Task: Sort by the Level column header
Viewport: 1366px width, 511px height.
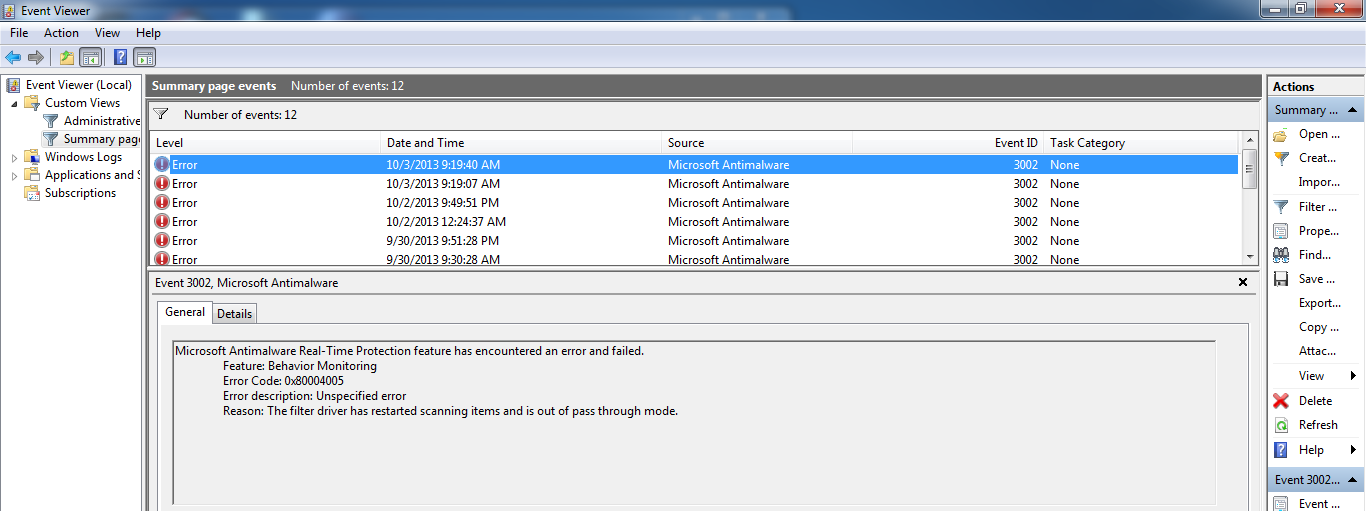Action: [x=265, y=143]
